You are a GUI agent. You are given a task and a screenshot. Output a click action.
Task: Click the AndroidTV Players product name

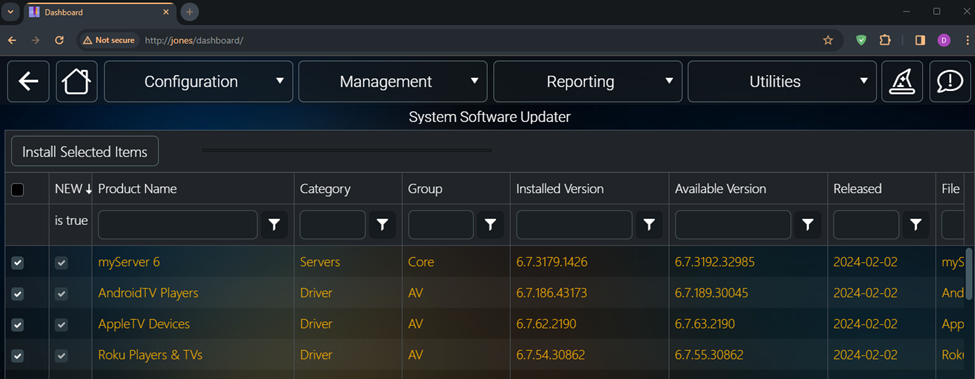pos(148,293)
